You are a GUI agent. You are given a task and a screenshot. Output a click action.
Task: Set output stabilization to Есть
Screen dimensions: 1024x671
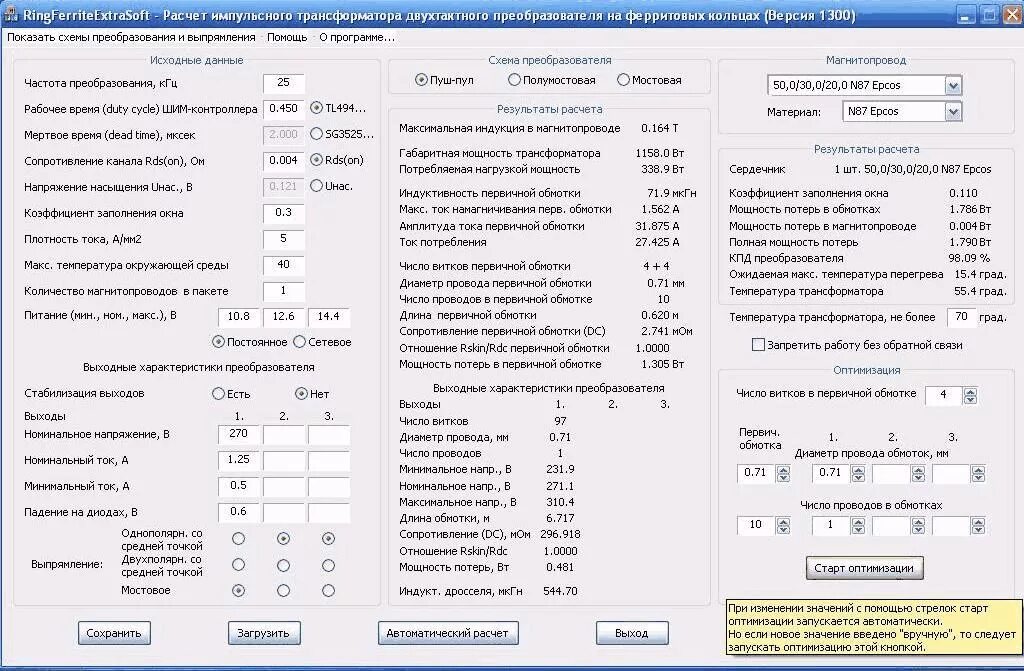(x=219, y=394)
